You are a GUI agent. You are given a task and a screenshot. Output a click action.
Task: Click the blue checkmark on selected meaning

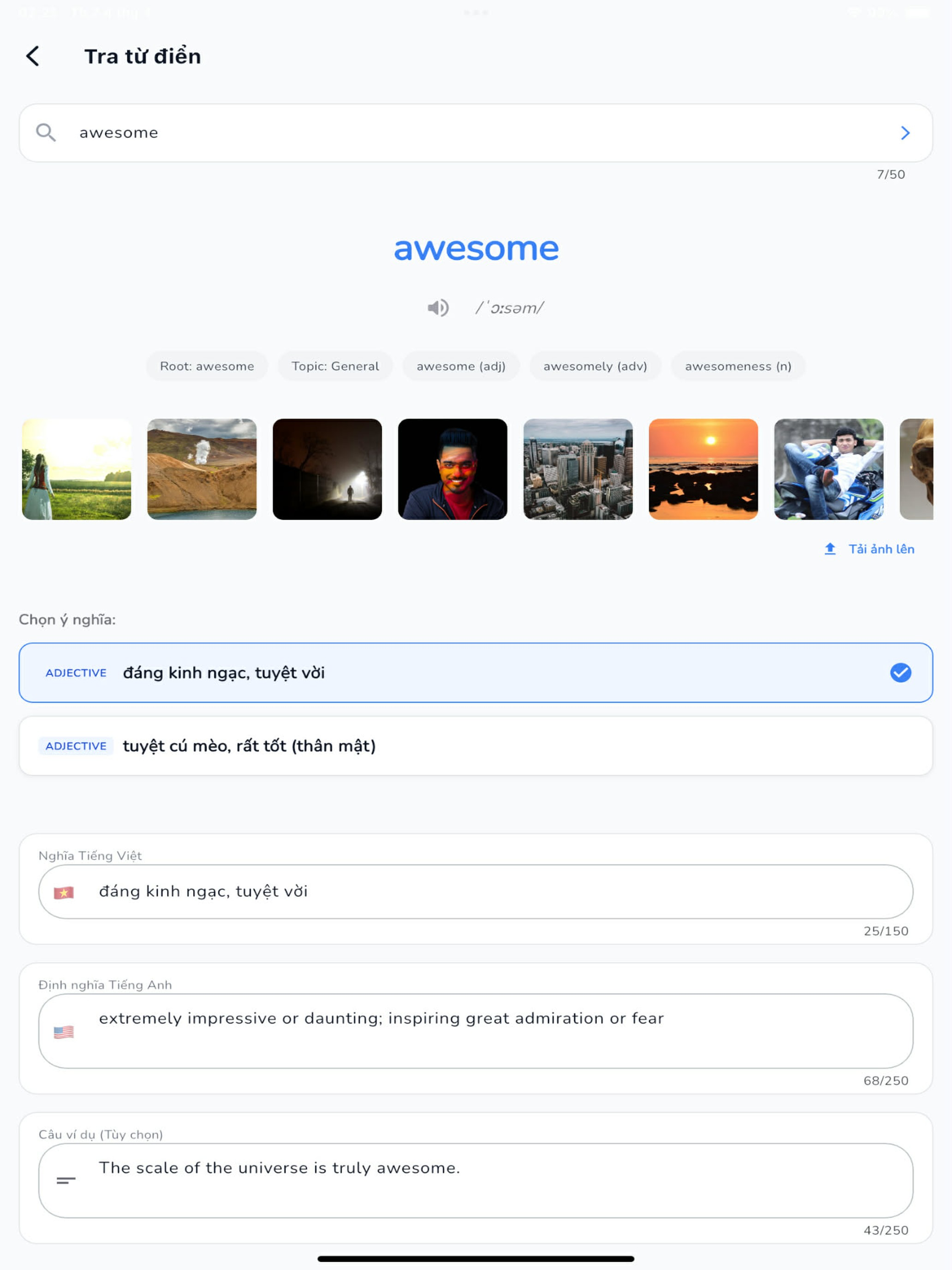coord(900,672)
